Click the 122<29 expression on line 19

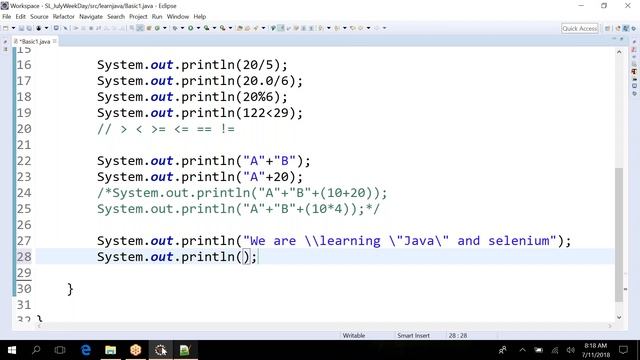point(266,113)
